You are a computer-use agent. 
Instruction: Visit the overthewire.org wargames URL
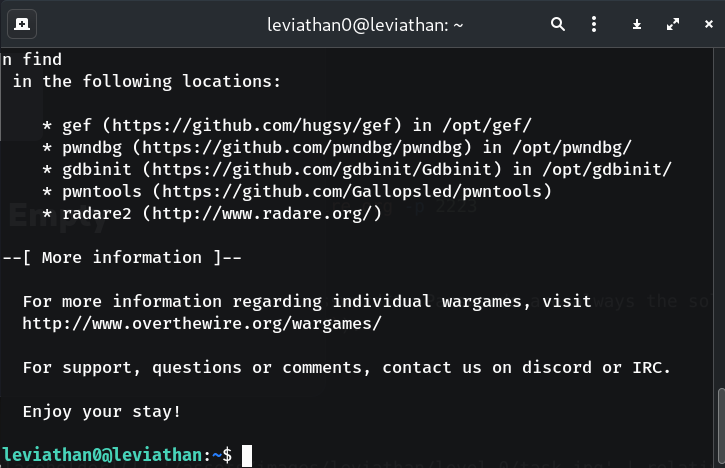[202, 324]
